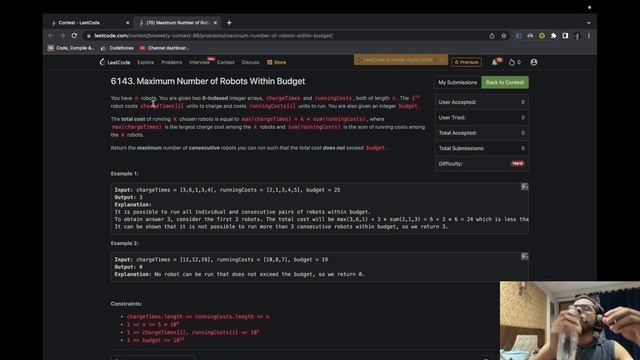640x360 pixels.
Task: Open a new browser tab
Action: [x=229, y=23]
